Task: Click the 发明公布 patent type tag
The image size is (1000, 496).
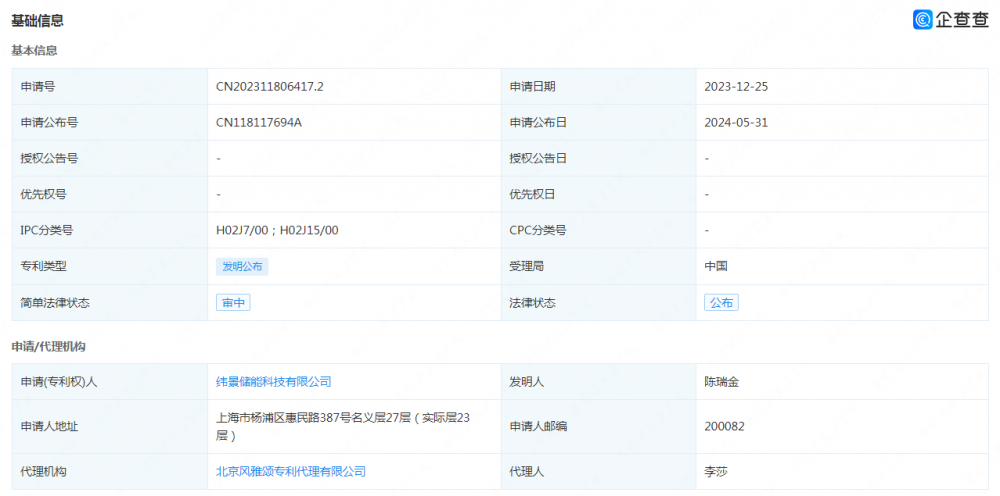Action: click(242, 266)
